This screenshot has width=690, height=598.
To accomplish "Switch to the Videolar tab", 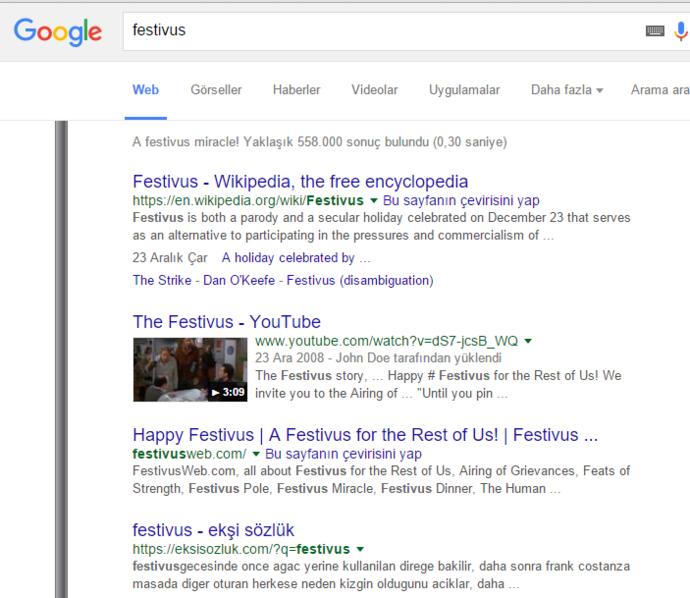I will pyautogui.click(x=374, y=90).
